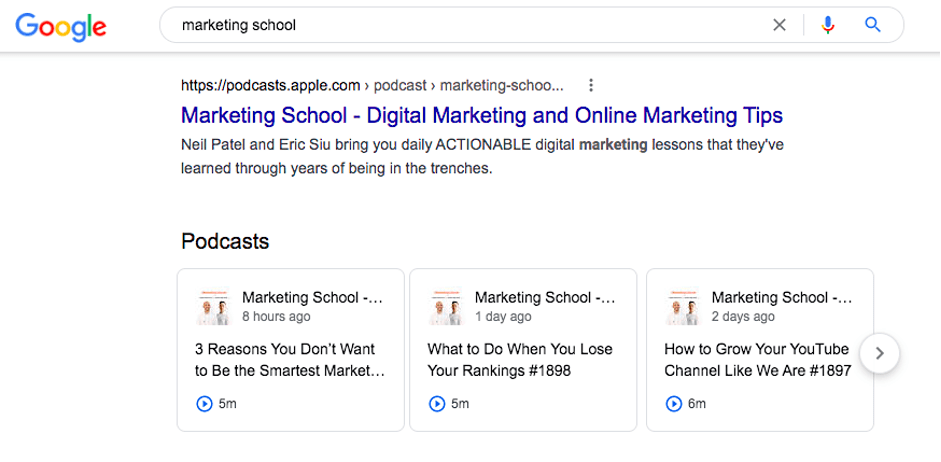Clear the search box with X icon
Viewport: 941px width, 462px height.
(779, 25)
